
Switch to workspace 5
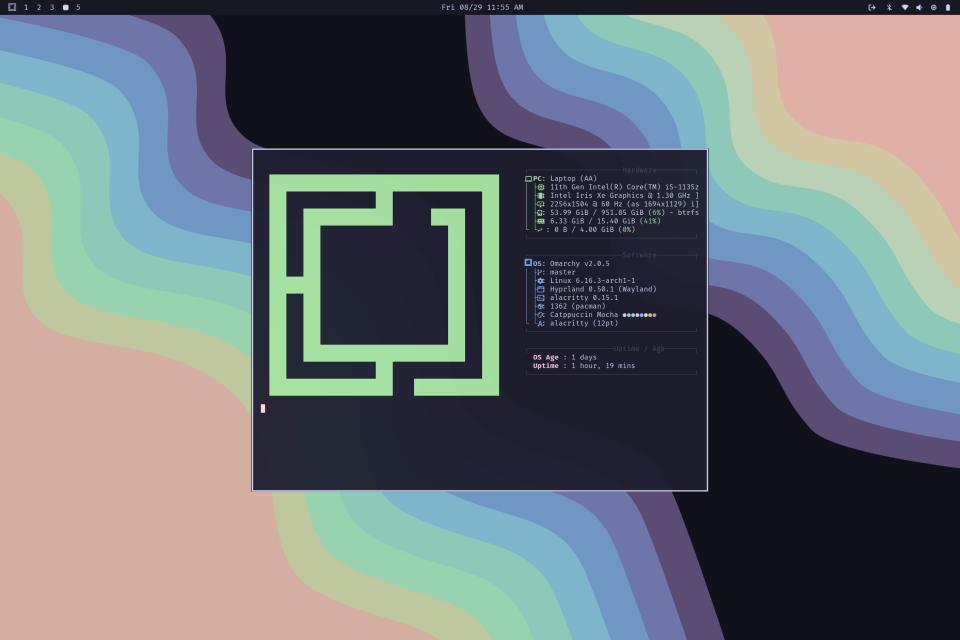tap(78, 7)
